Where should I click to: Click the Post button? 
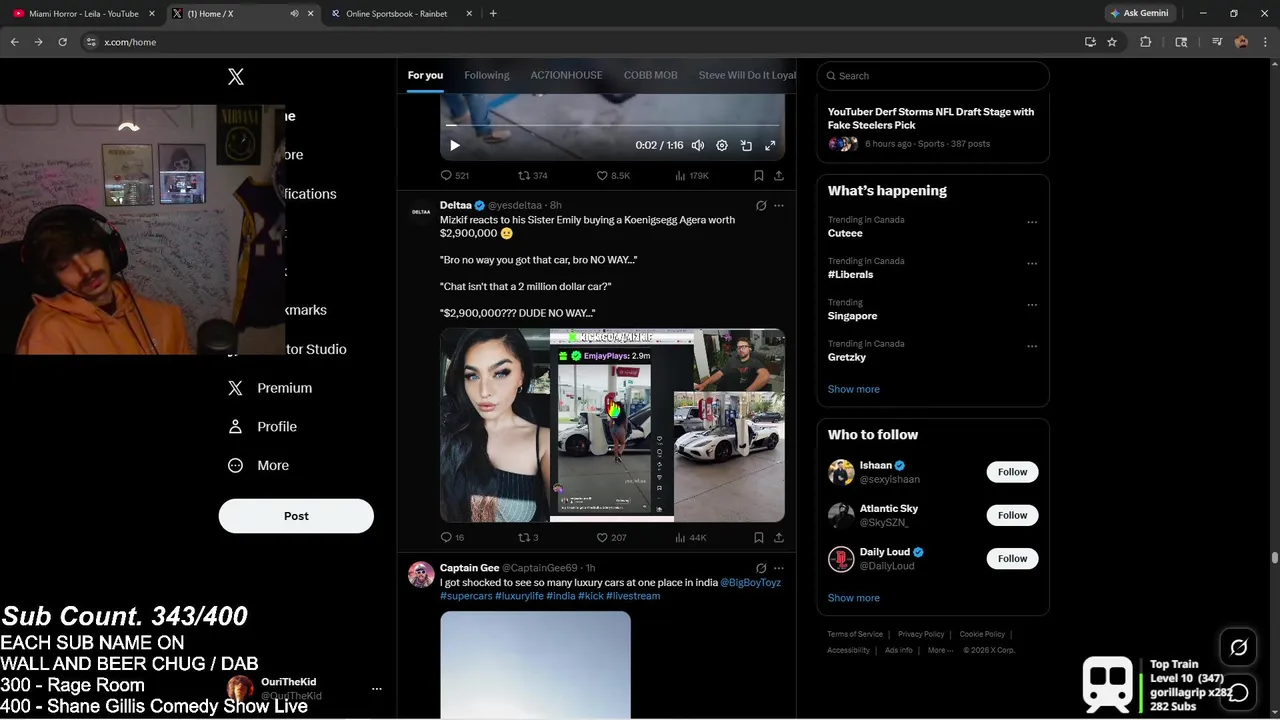click(x=296, y=516)
